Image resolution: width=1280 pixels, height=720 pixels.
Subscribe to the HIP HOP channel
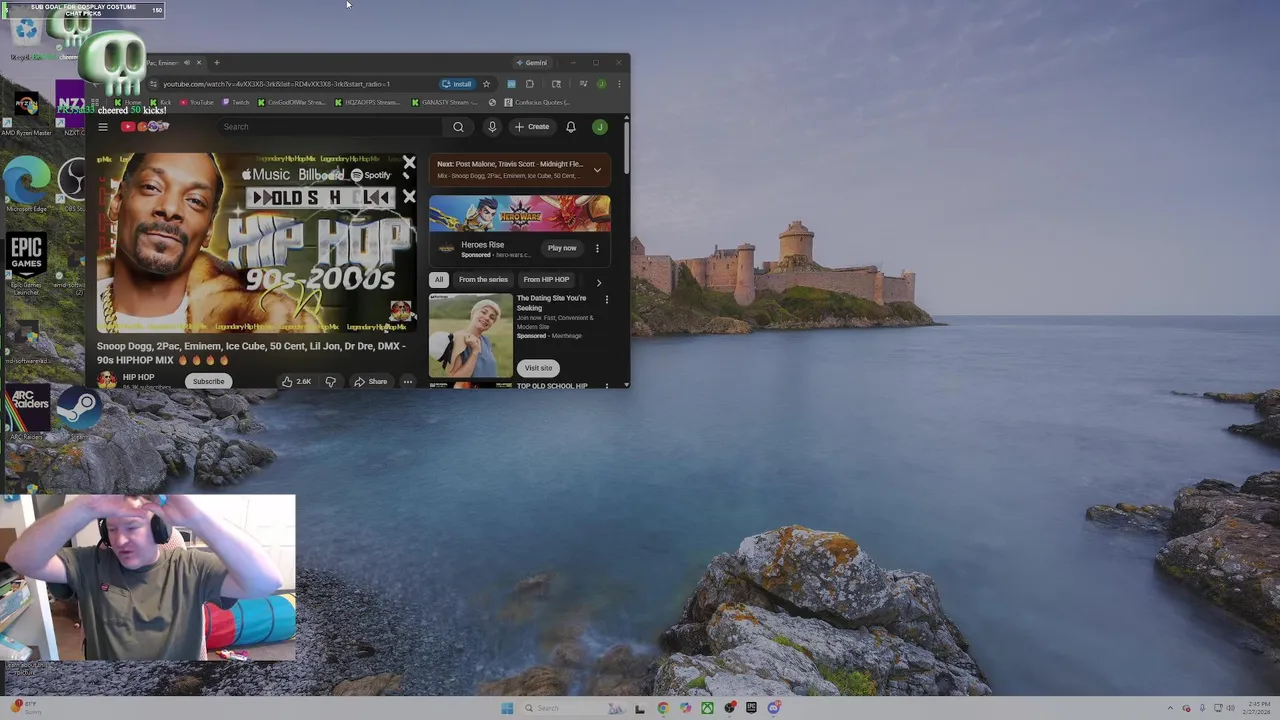point(209,381)
